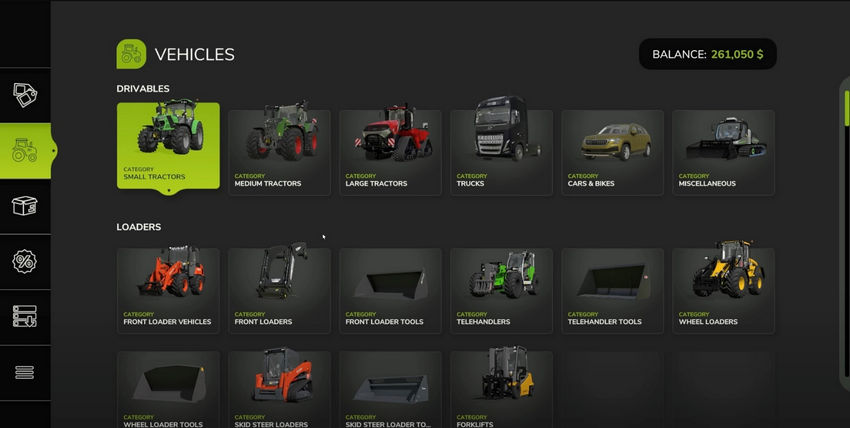
Task: Choose the Front Loaders category
Action: point(279,290)
